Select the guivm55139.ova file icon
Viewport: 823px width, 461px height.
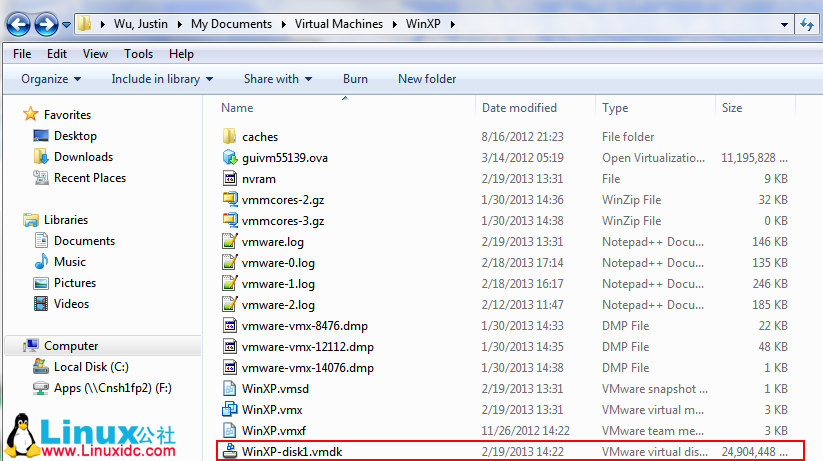point(229,157)
